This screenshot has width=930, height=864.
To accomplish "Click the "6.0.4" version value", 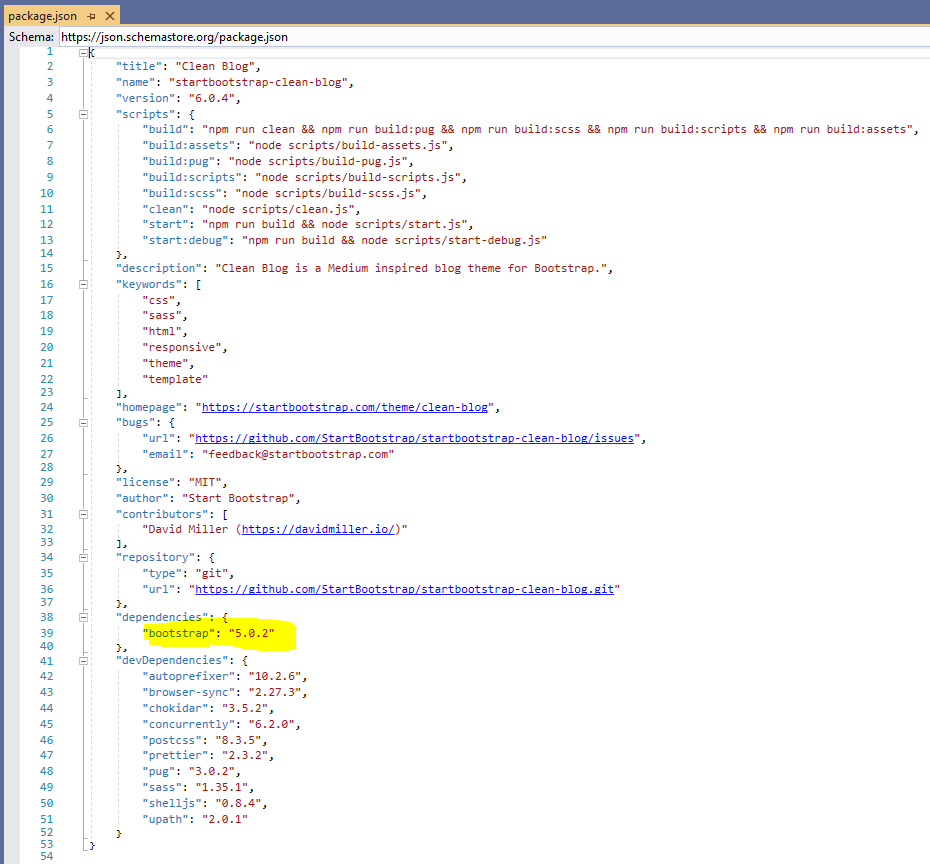I will [212, 98].
